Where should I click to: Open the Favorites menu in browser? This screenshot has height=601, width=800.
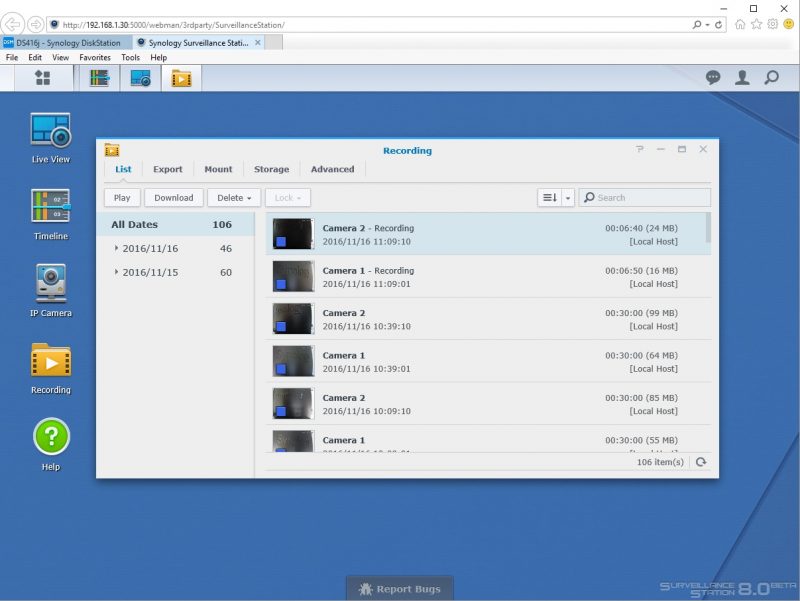point(95,58)
